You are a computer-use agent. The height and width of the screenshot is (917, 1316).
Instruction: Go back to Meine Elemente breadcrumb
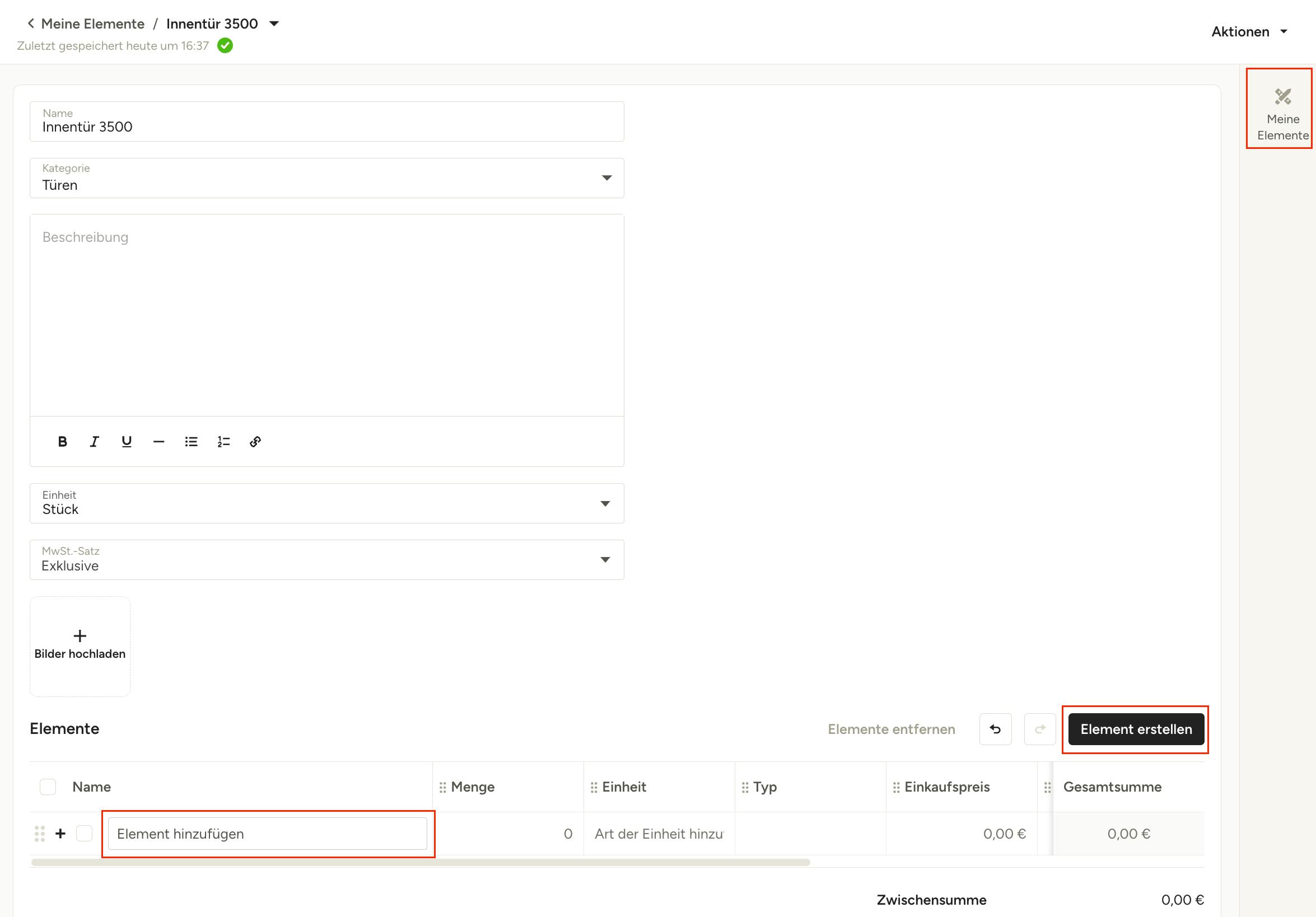pos(92,24)
